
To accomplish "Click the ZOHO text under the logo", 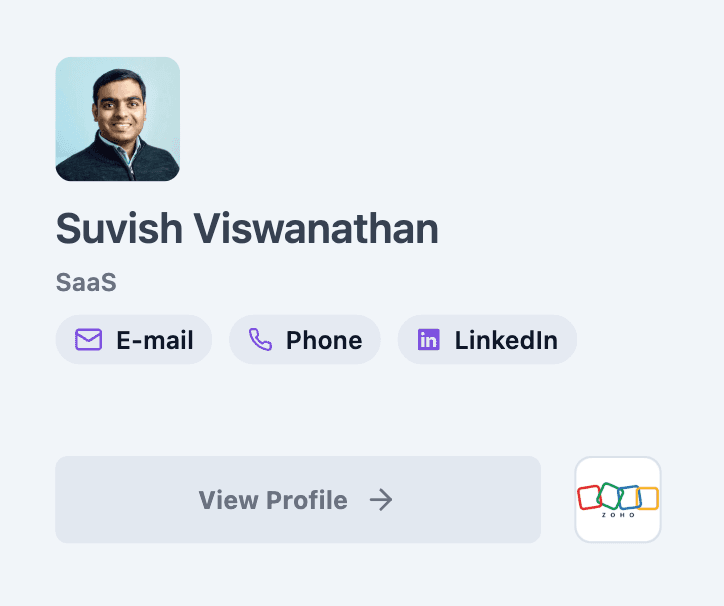I will pos(618,514).
